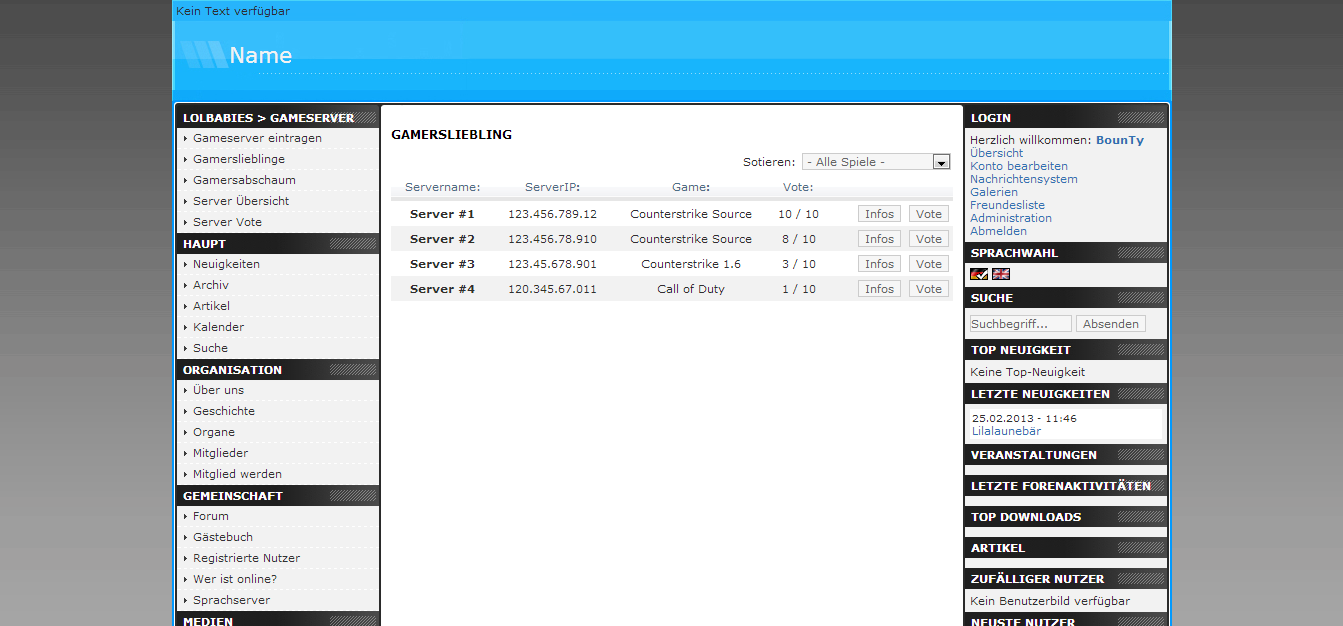
Task: Click the Vote button for Server #2
Action: click(929, 239)
